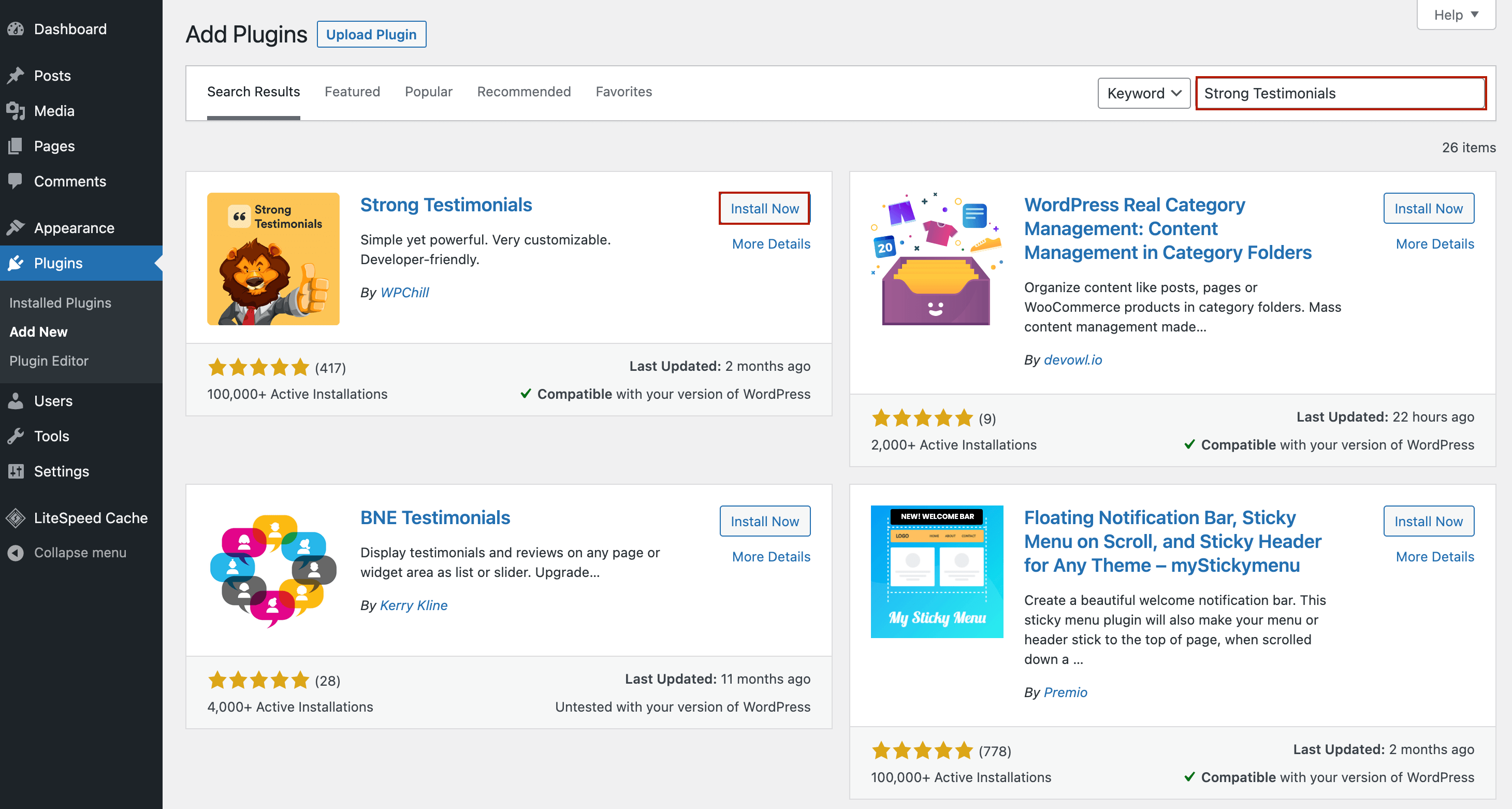The image size is (1512, 809).
Task: Switch to the Popular tab
Action: (428, 92)
